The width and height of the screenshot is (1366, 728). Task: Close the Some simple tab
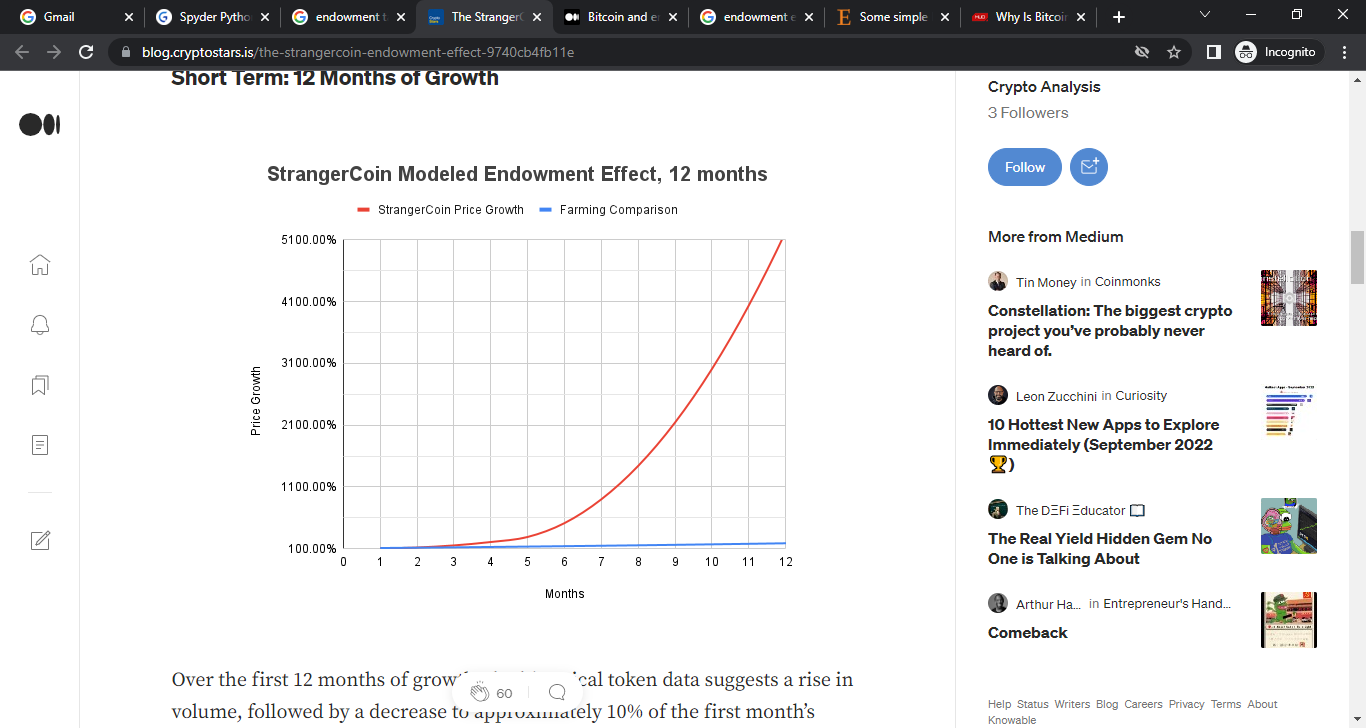944,17
